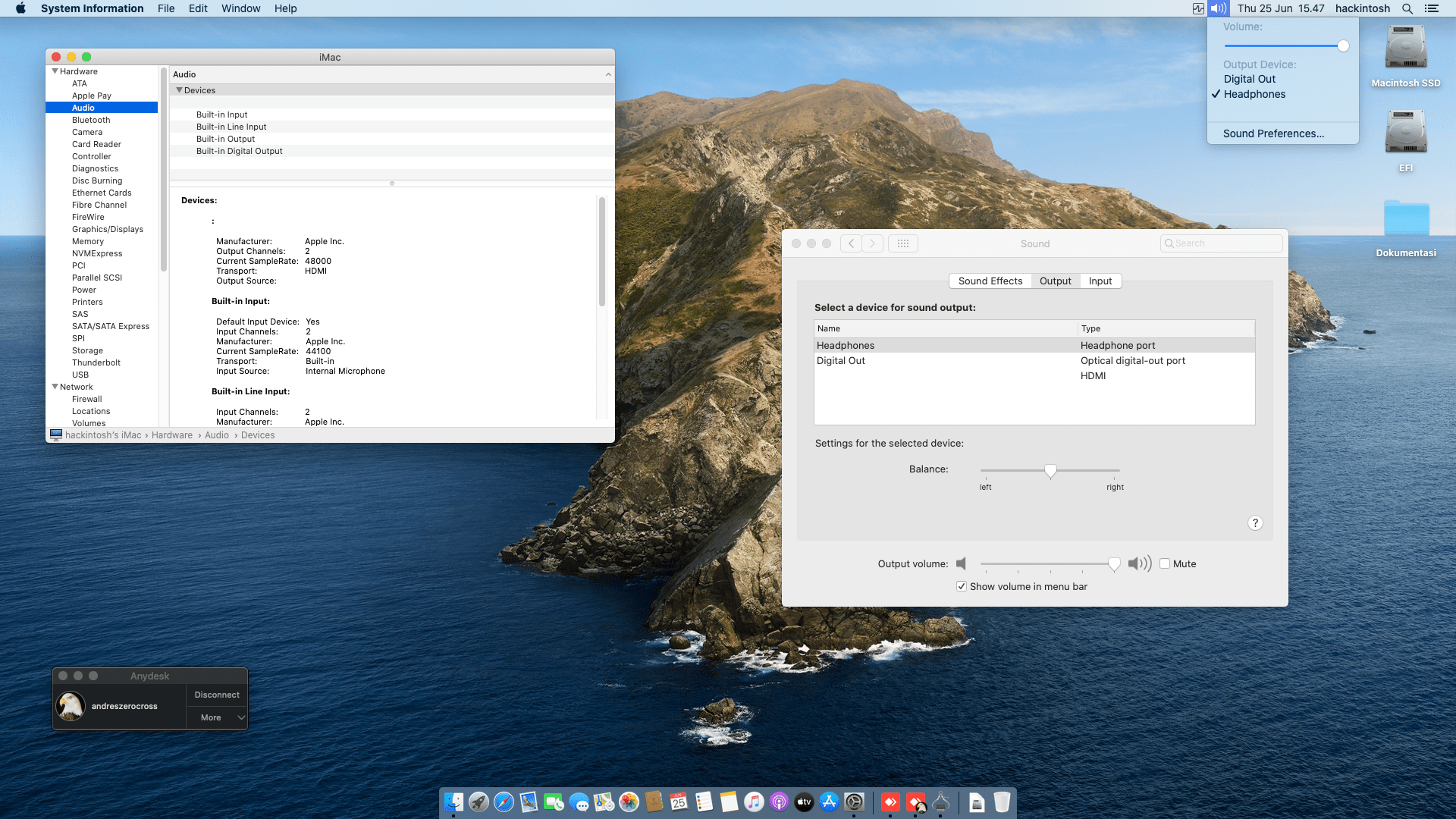Open System Information chip icon in dock
This screenshot has height=819, width=1456.
click(x=940, y=802)
